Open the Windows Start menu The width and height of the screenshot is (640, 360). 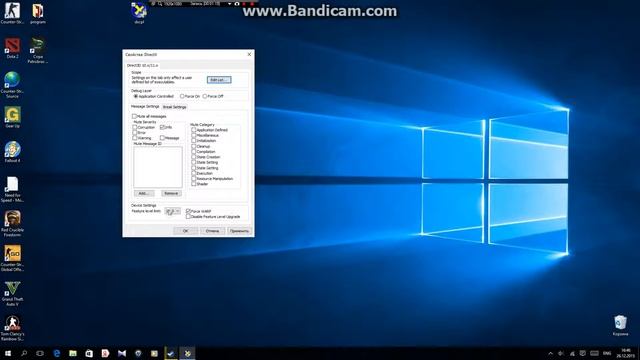click(8, 353)
